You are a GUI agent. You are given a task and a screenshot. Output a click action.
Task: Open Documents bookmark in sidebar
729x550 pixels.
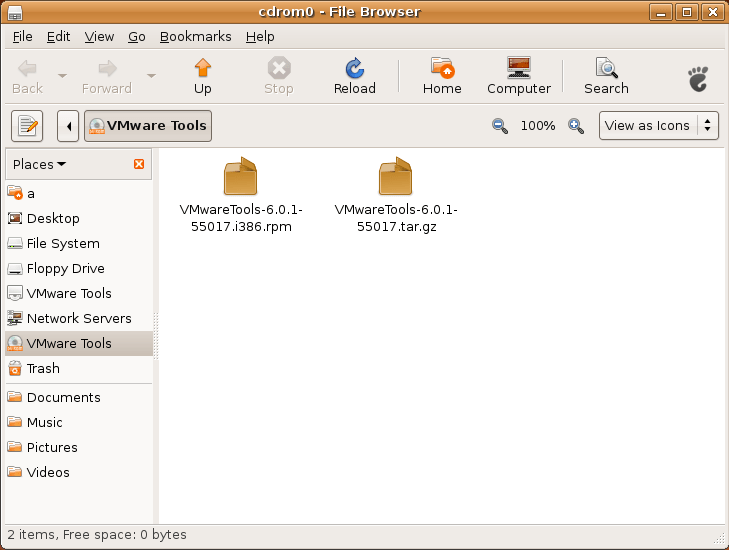click(x=79, y=398)
